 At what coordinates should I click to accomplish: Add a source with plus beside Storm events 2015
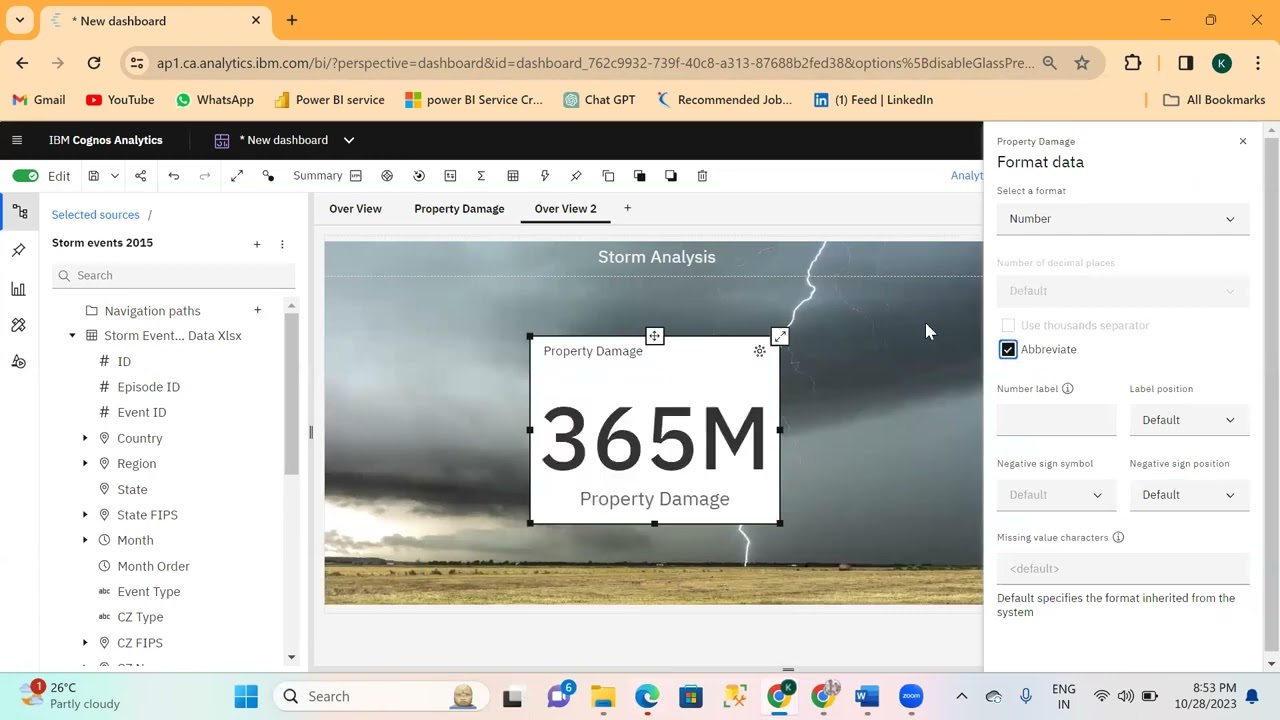pos(257,244)
